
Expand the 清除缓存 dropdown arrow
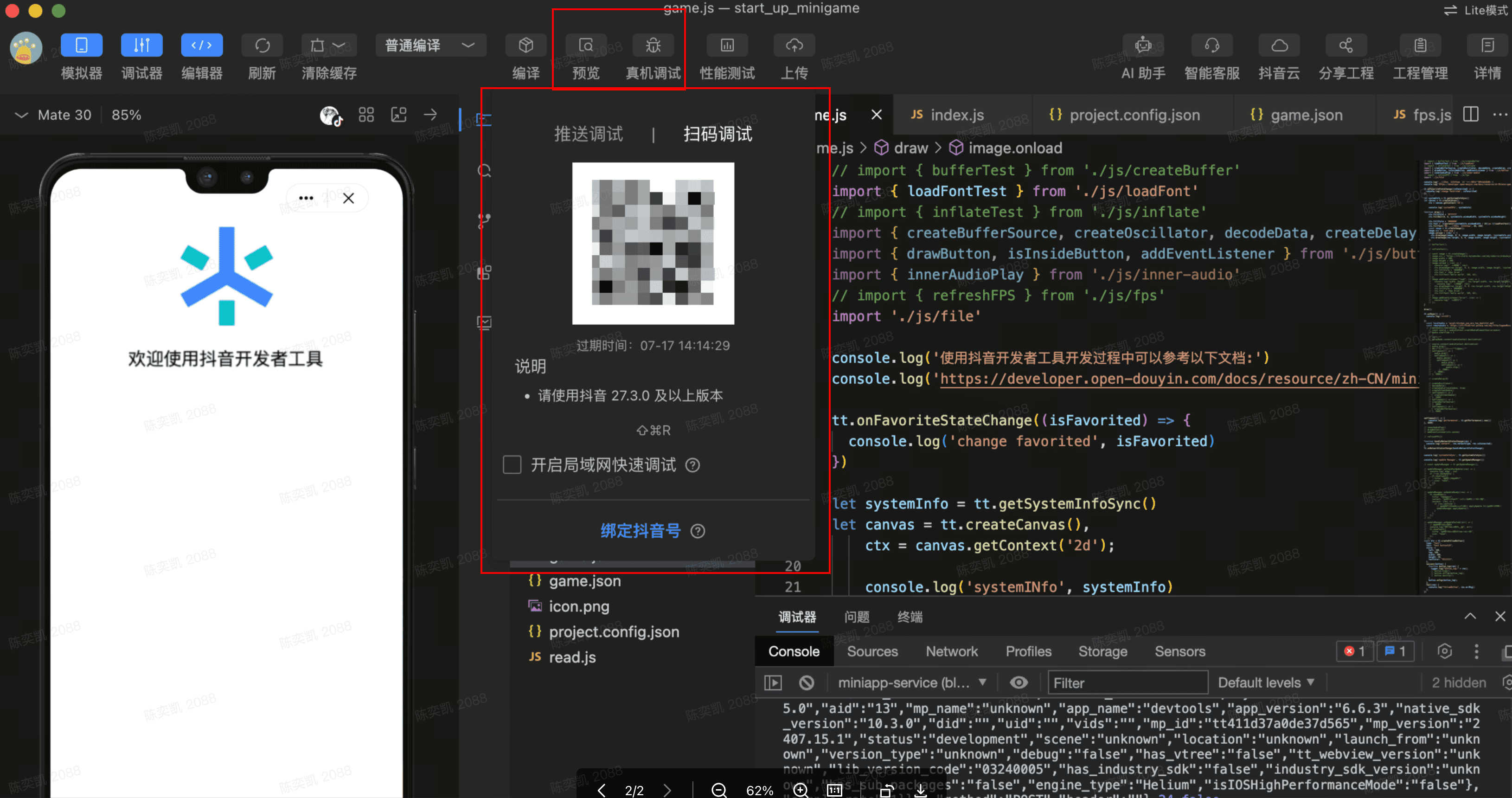[339, 46]
